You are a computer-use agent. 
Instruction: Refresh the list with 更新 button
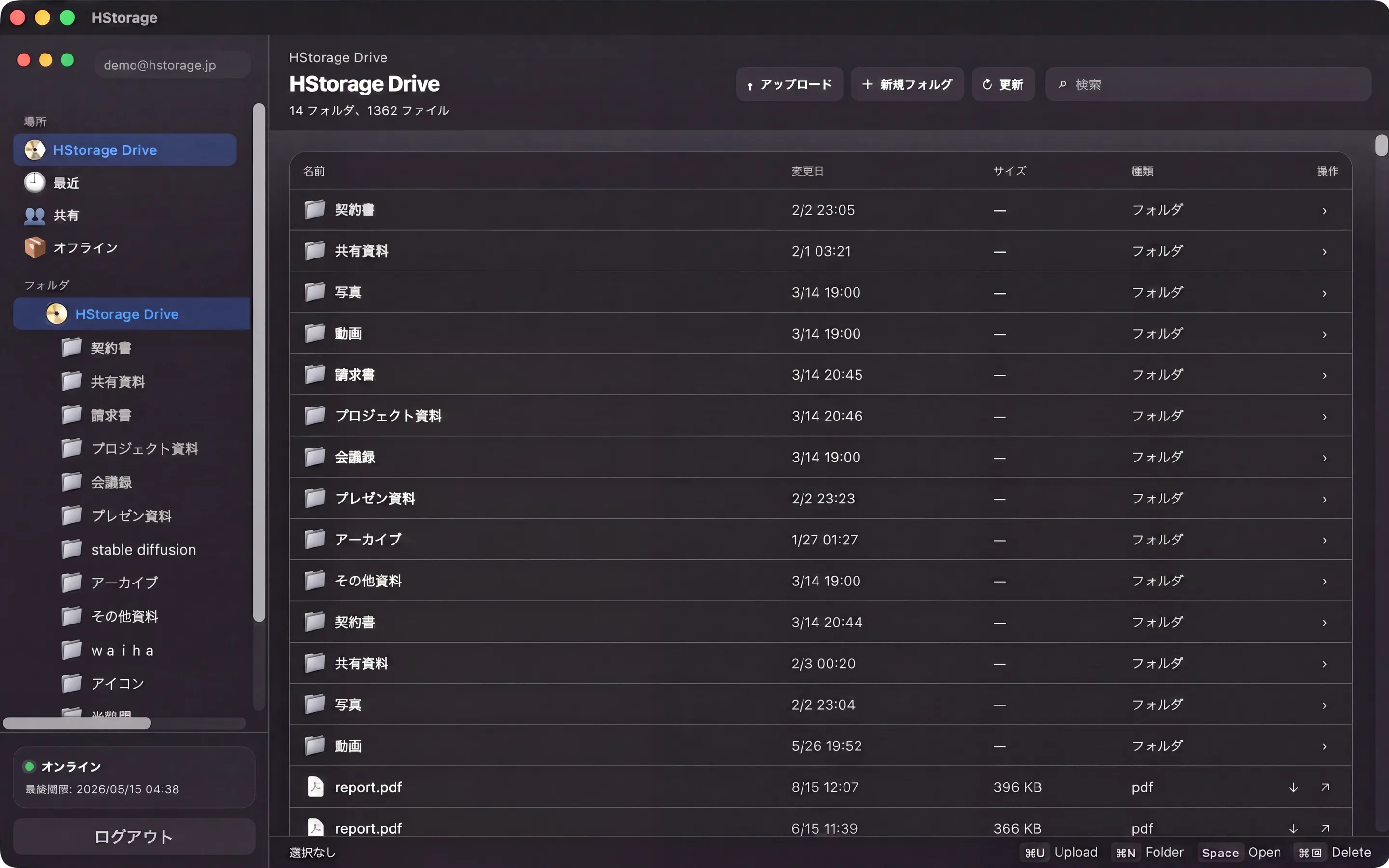(1003, 84)
